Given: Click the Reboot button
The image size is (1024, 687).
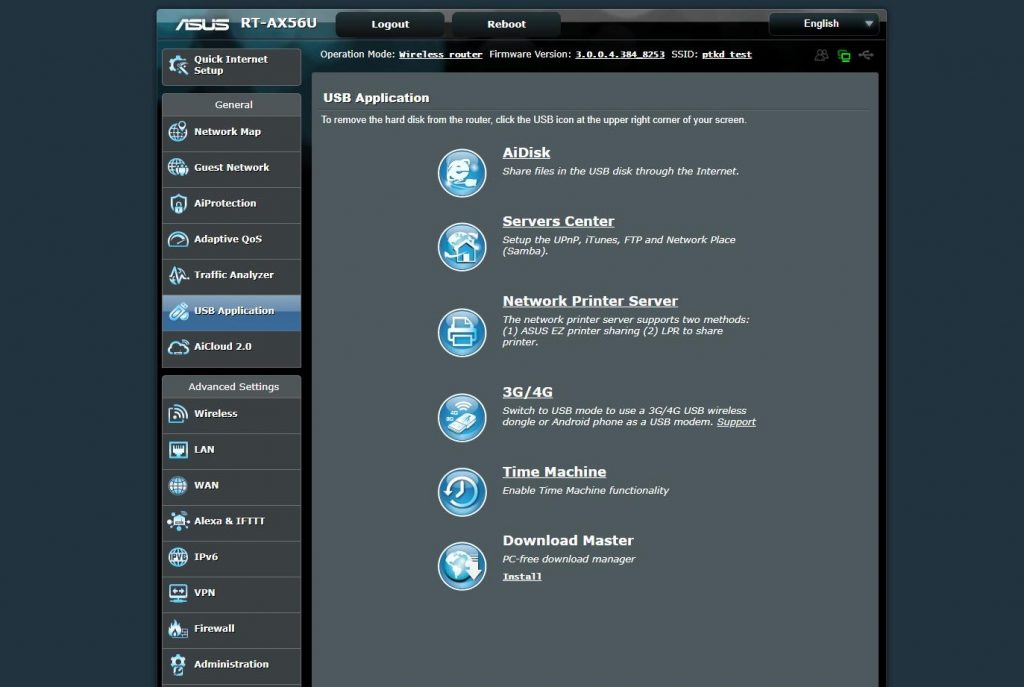Looking at the screenshot, I should click(506, 24).
